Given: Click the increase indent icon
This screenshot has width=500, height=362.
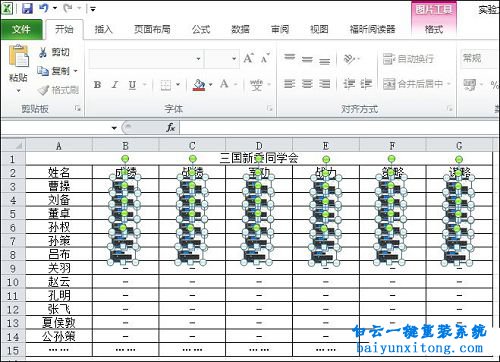Looking at the screenshot, I should 366,84.
